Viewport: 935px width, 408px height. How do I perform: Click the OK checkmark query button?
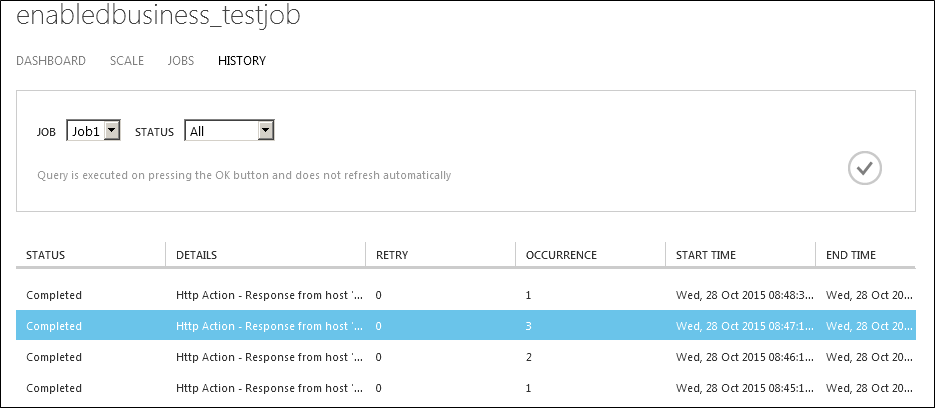point(865,169)
